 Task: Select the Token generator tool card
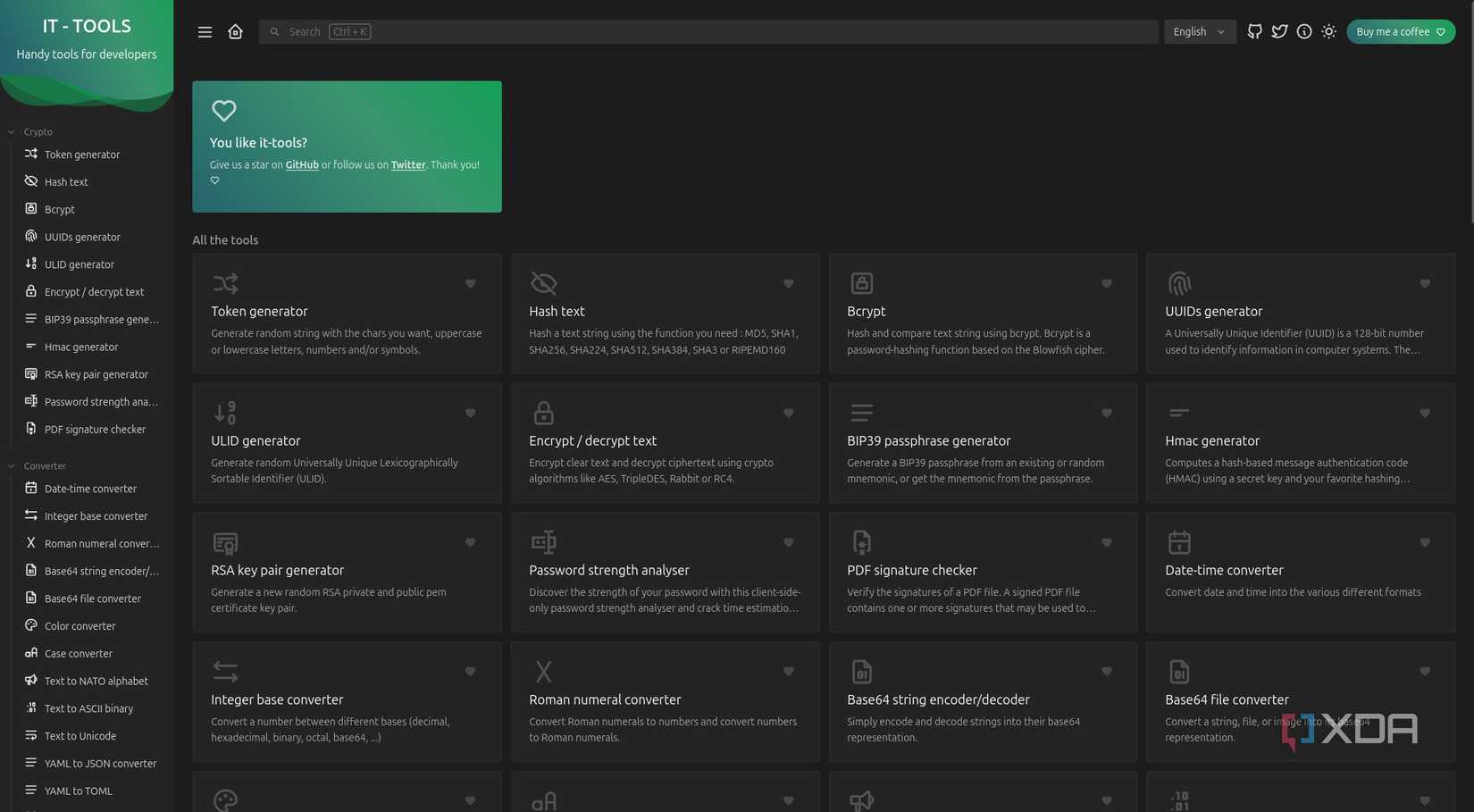click(x=347, y=313)
